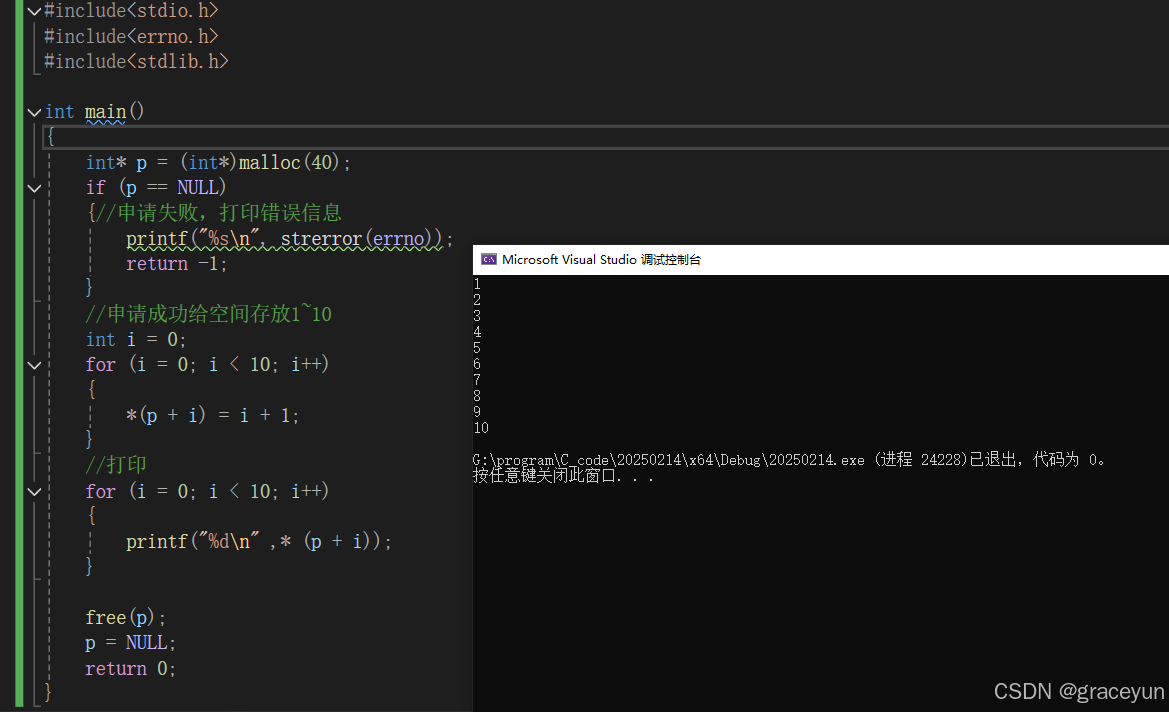
Task: Click the printf("%d\n") line
Action: coord(259,542)
